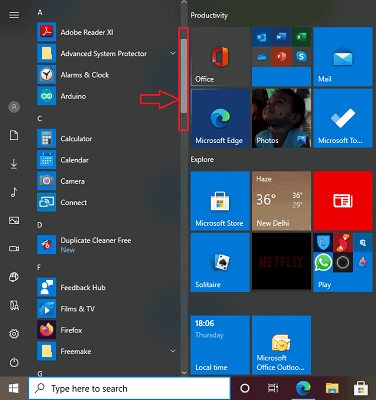This screenshot has height=400, width=376.
Task: Expand the Start menu hamburger button
Action: point(14,15)
